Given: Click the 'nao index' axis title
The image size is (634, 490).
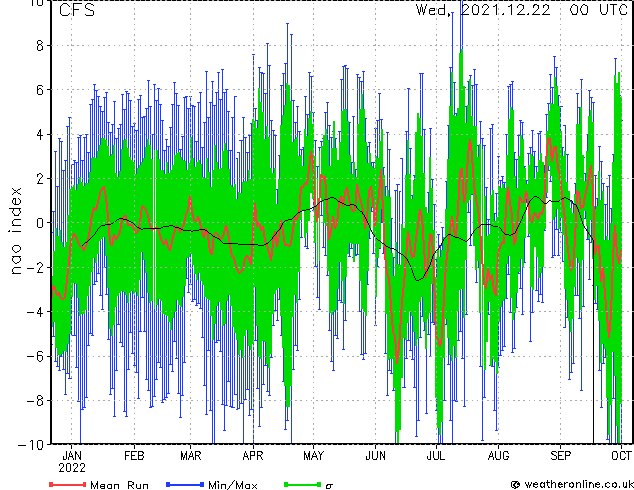Looking at the screenshot, I should tap(15, 231).
